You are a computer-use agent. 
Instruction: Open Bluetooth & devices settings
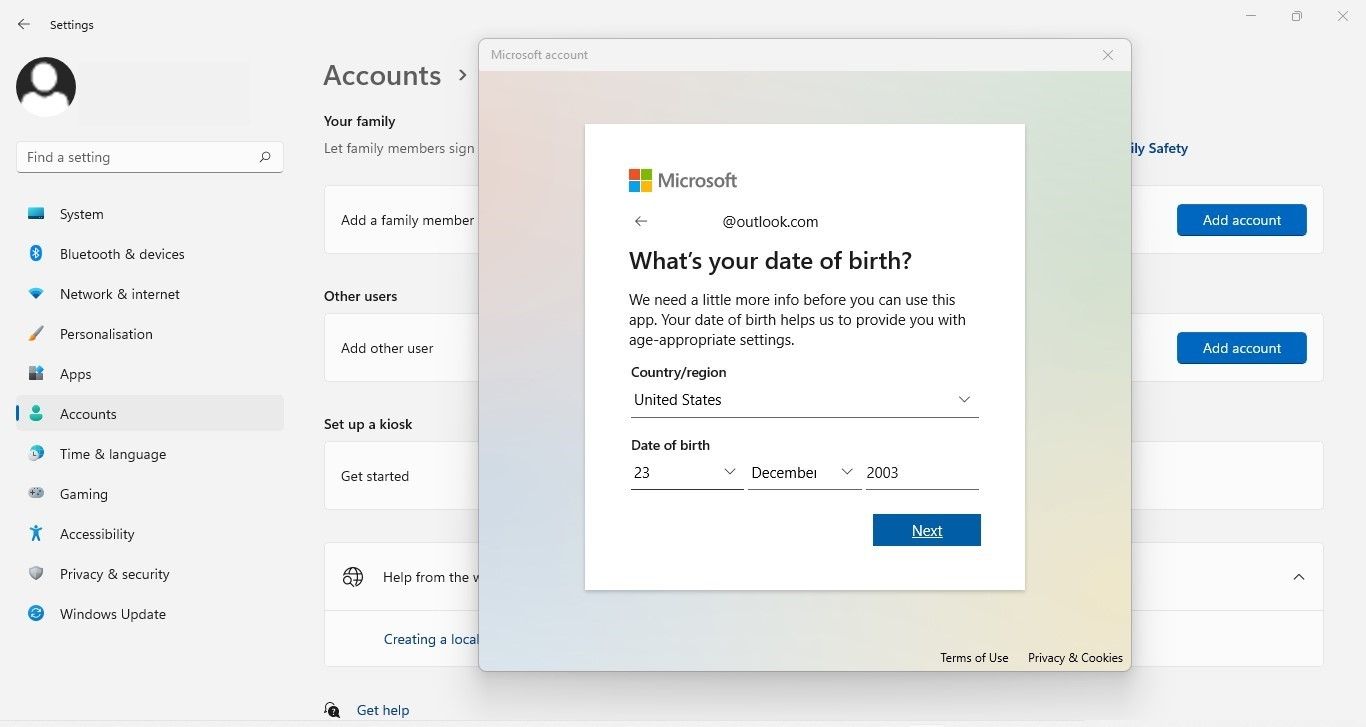(150, 254)
